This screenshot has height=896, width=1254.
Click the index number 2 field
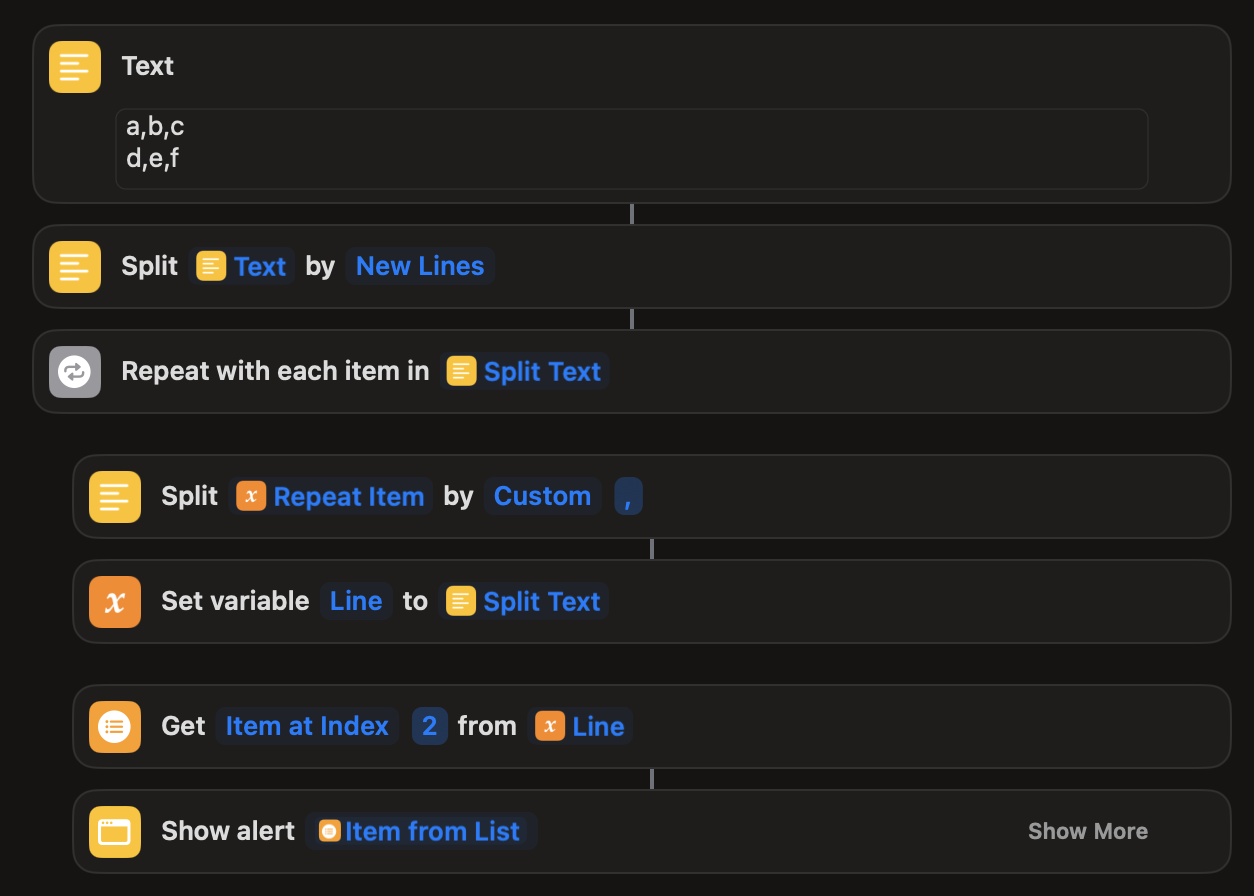point(429,727)
